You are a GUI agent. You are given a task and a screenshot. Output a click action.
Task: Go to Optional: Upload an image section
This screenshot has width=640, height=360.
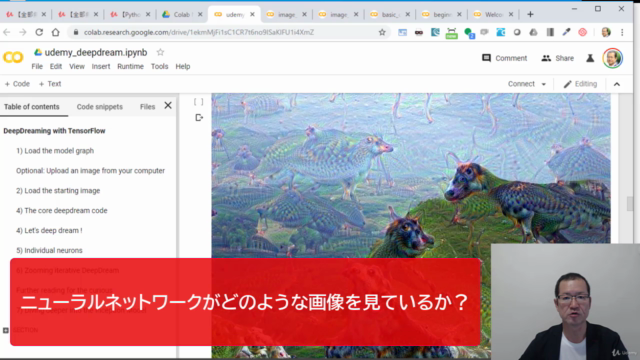91,171
